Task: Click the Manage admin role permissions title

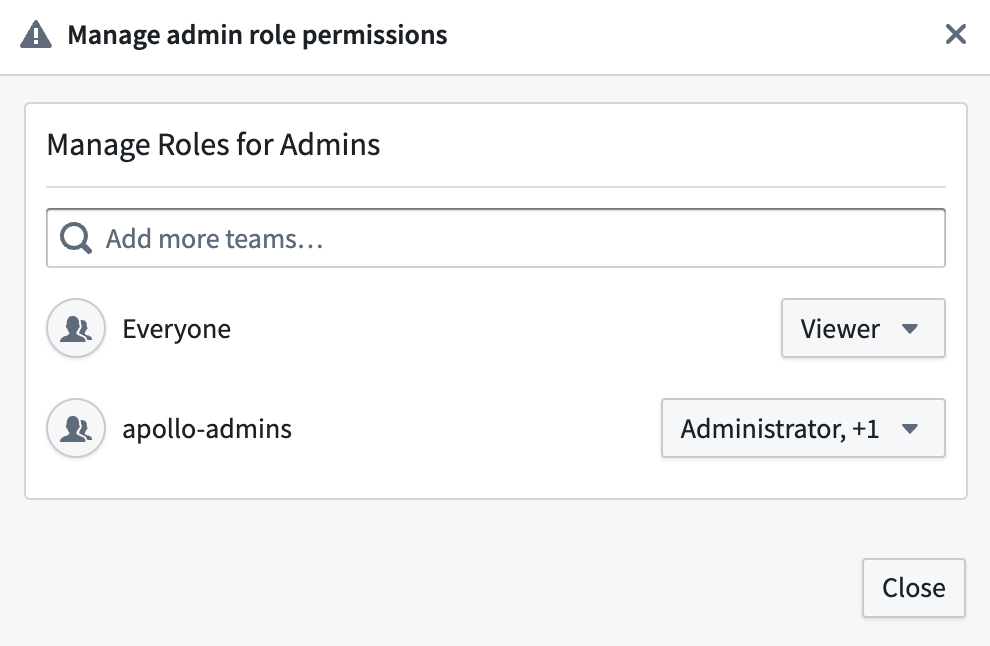Action: tap(258, 35)
